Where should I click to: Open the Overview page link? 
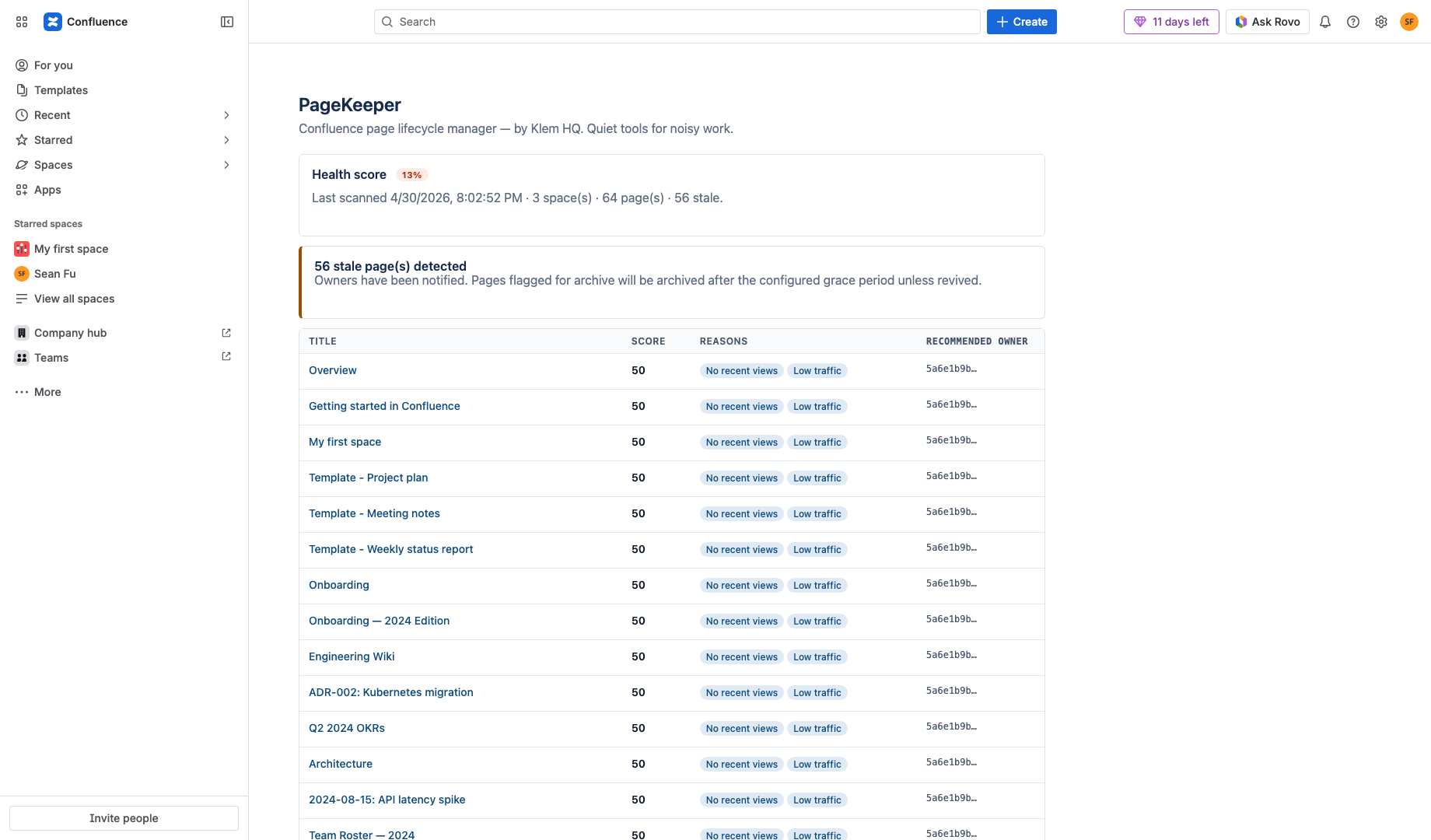[333, 370]
